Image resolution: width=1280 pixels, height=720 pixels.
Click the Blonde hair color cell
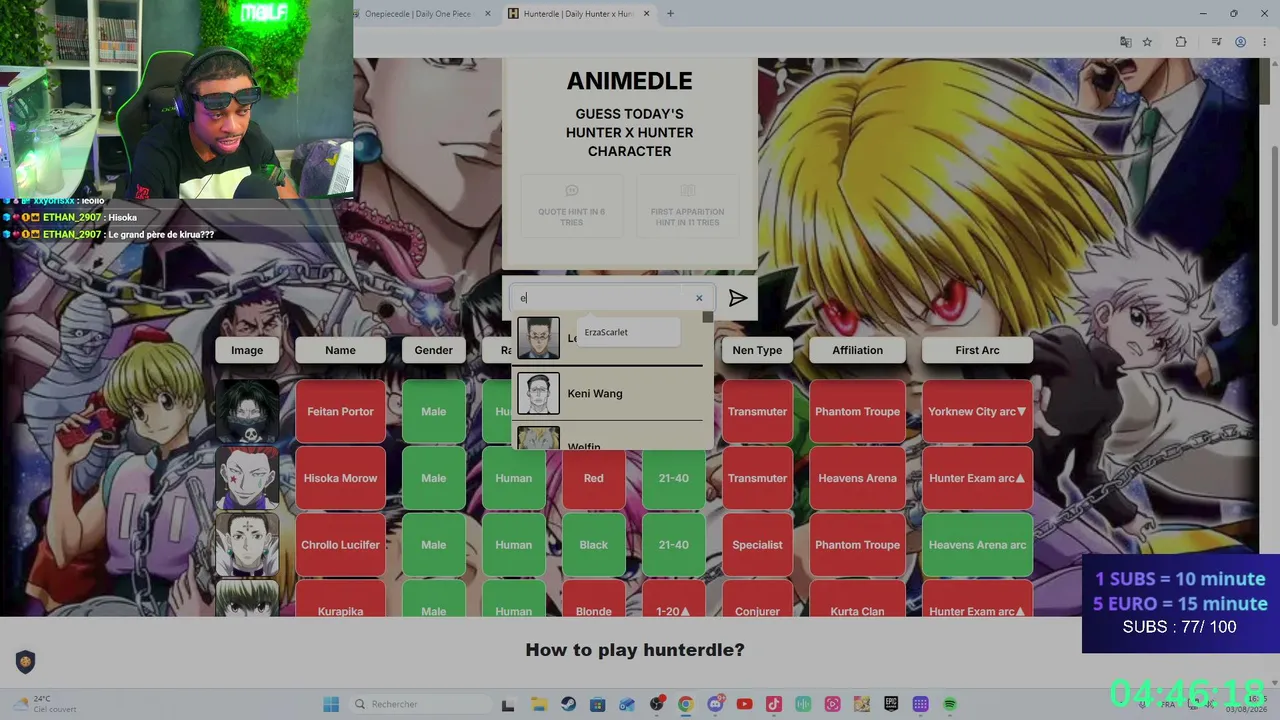coord(593,598)
